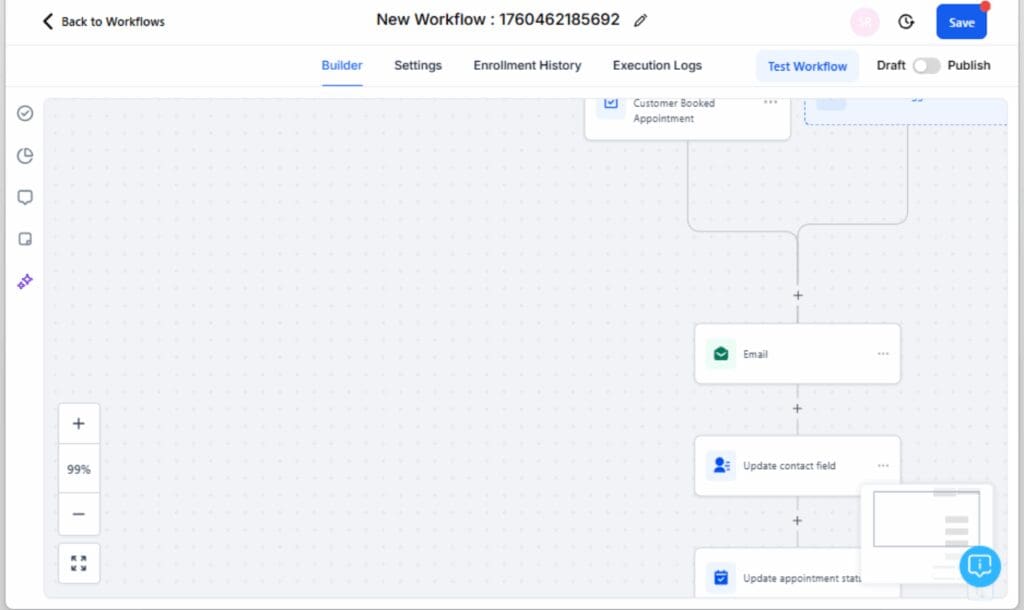This screenshot has height=610, width=1024.
Task: Launch the AI assistant sparkle icon
Action: [x=25, y=281]
